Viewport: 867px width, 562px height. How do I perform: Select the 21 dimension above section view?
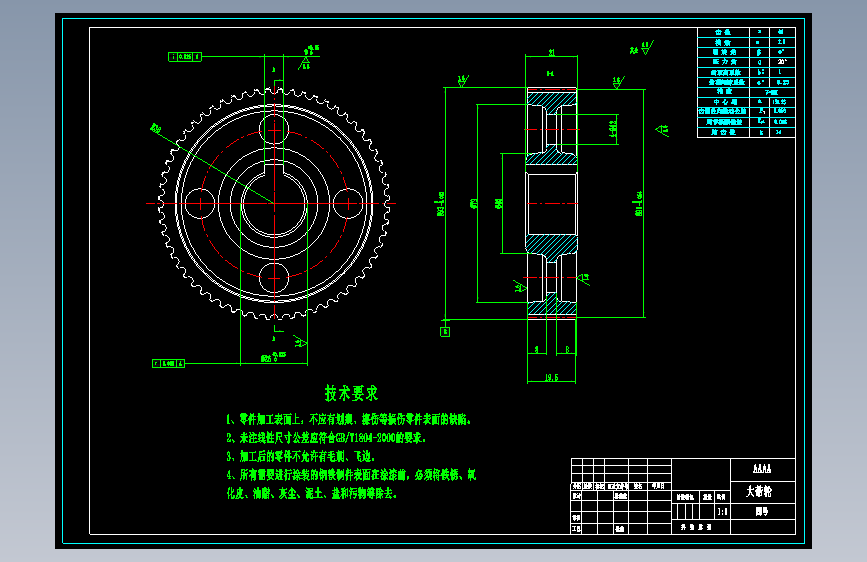pyautogui.click(x=551, y=53)
